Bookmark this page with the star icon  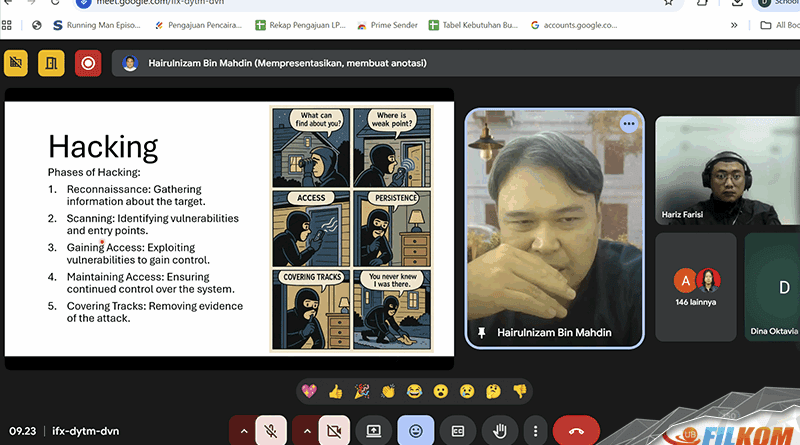668,3
